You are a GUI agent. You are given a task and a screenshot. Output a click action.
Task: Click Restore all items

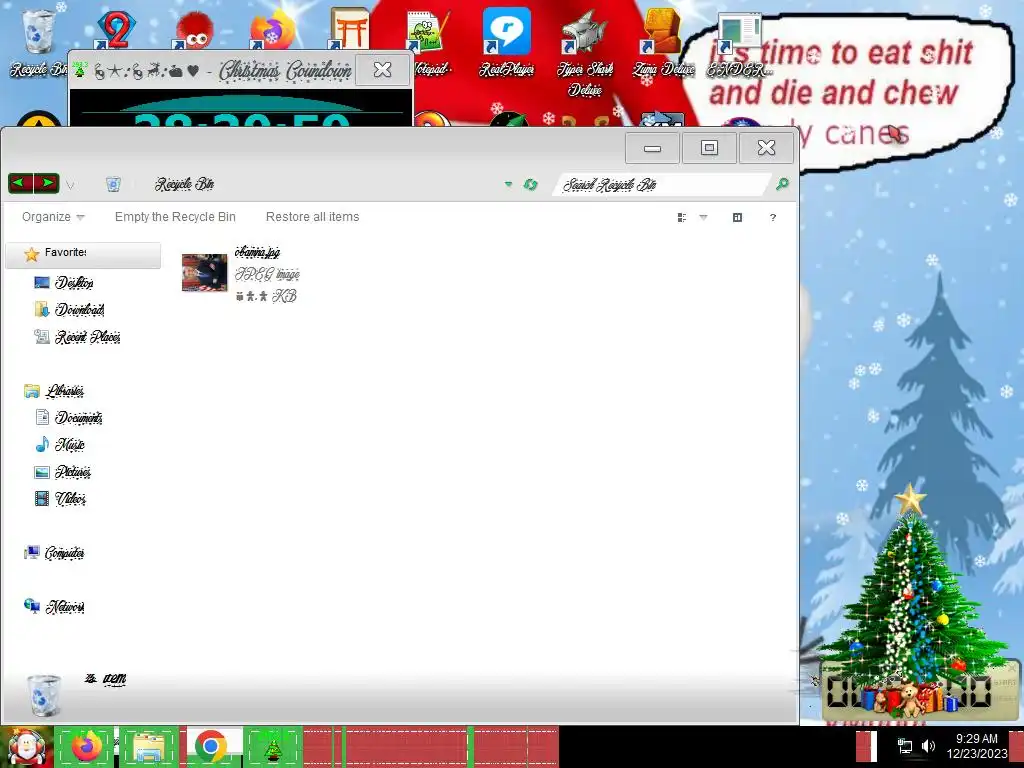tap(312, 217)
